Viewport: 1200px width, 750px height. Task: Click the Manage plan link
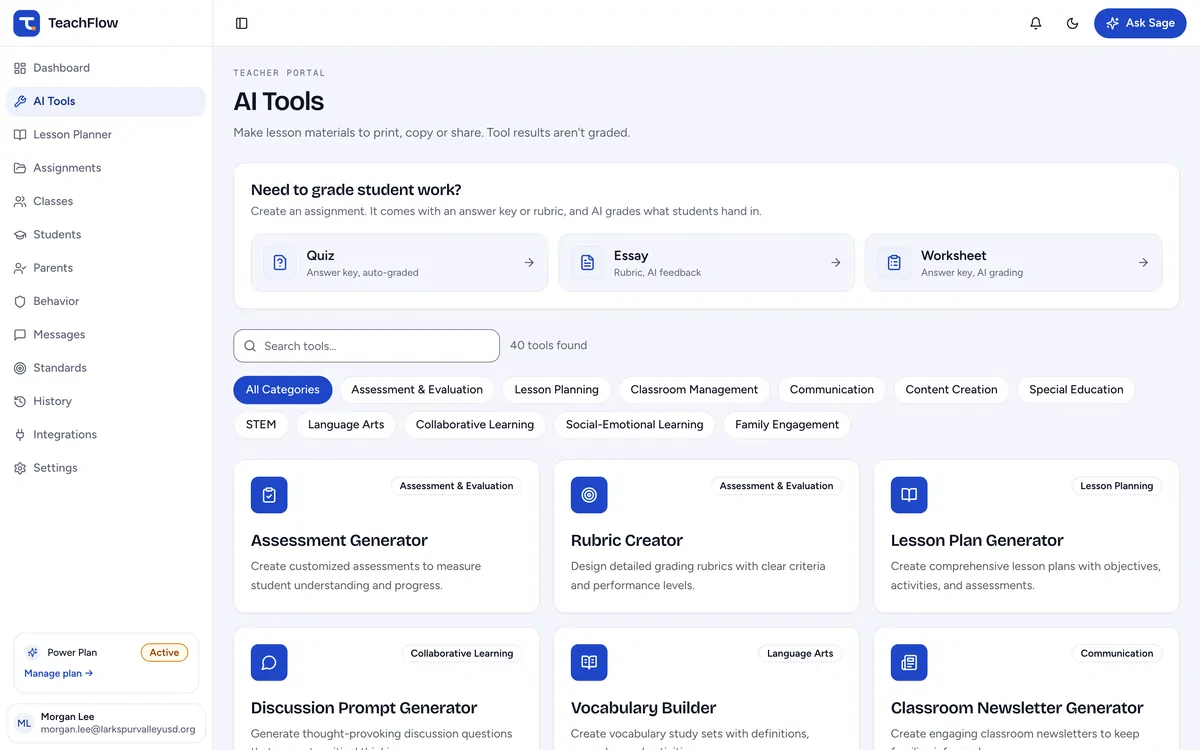coord(58,674)
